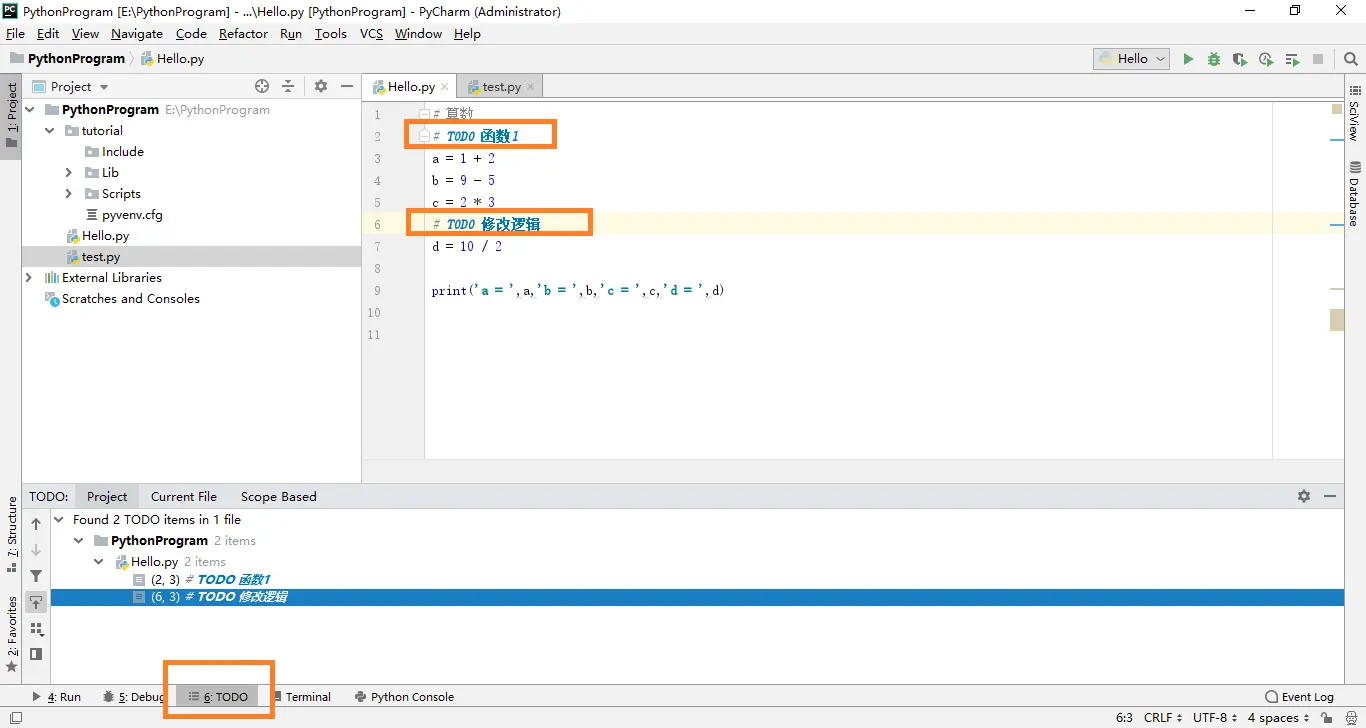Open the TODO panel settings gear

[1304, 496]
